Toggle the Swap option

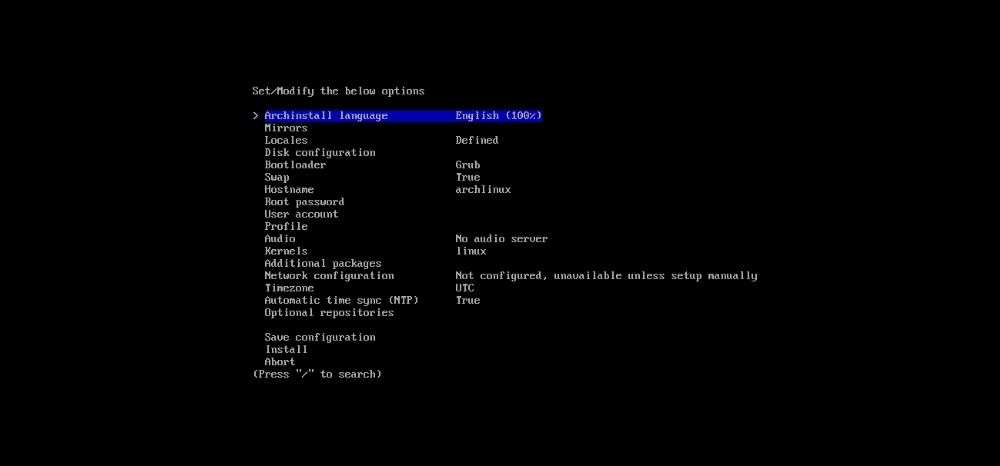click(x=277, y=177)
